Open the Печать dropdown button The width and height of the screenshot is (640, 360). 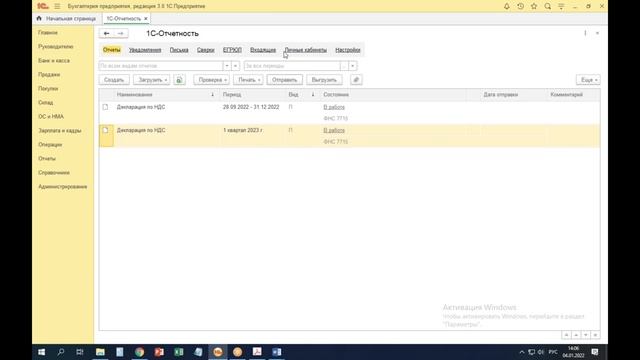[248, 80]
